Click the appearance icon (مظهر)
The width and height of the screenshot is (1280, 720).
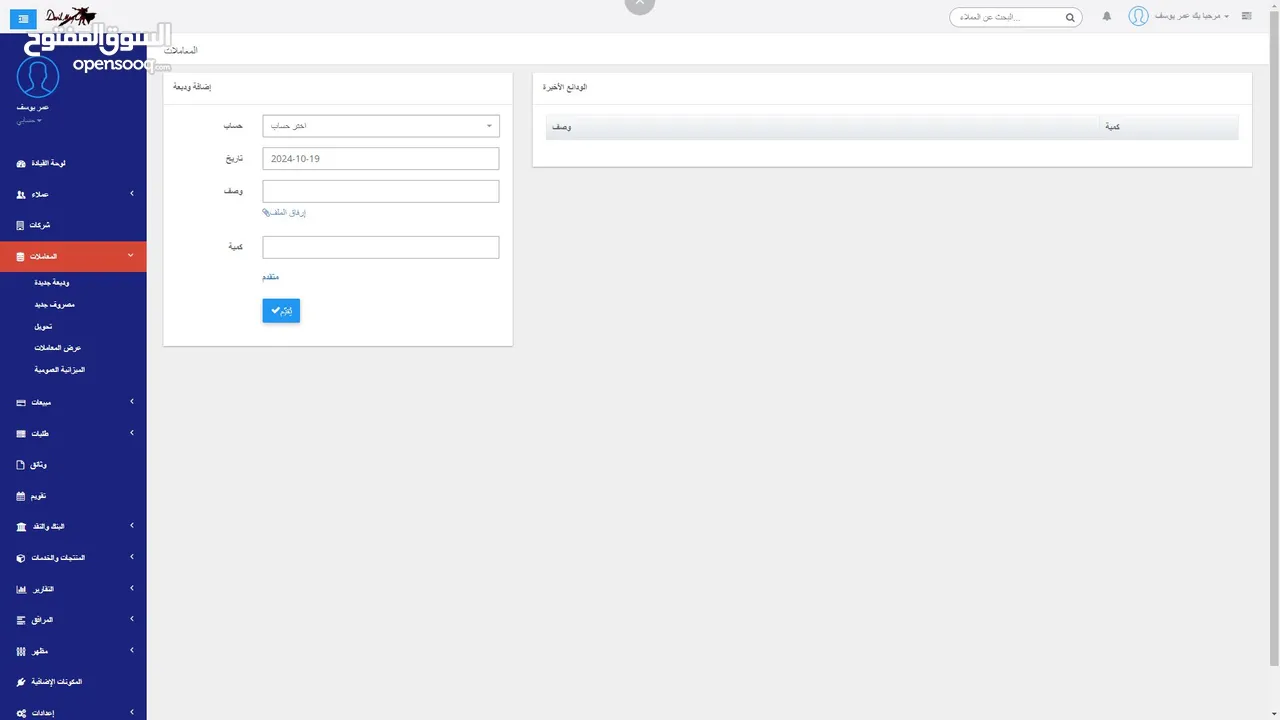(21, 651)
